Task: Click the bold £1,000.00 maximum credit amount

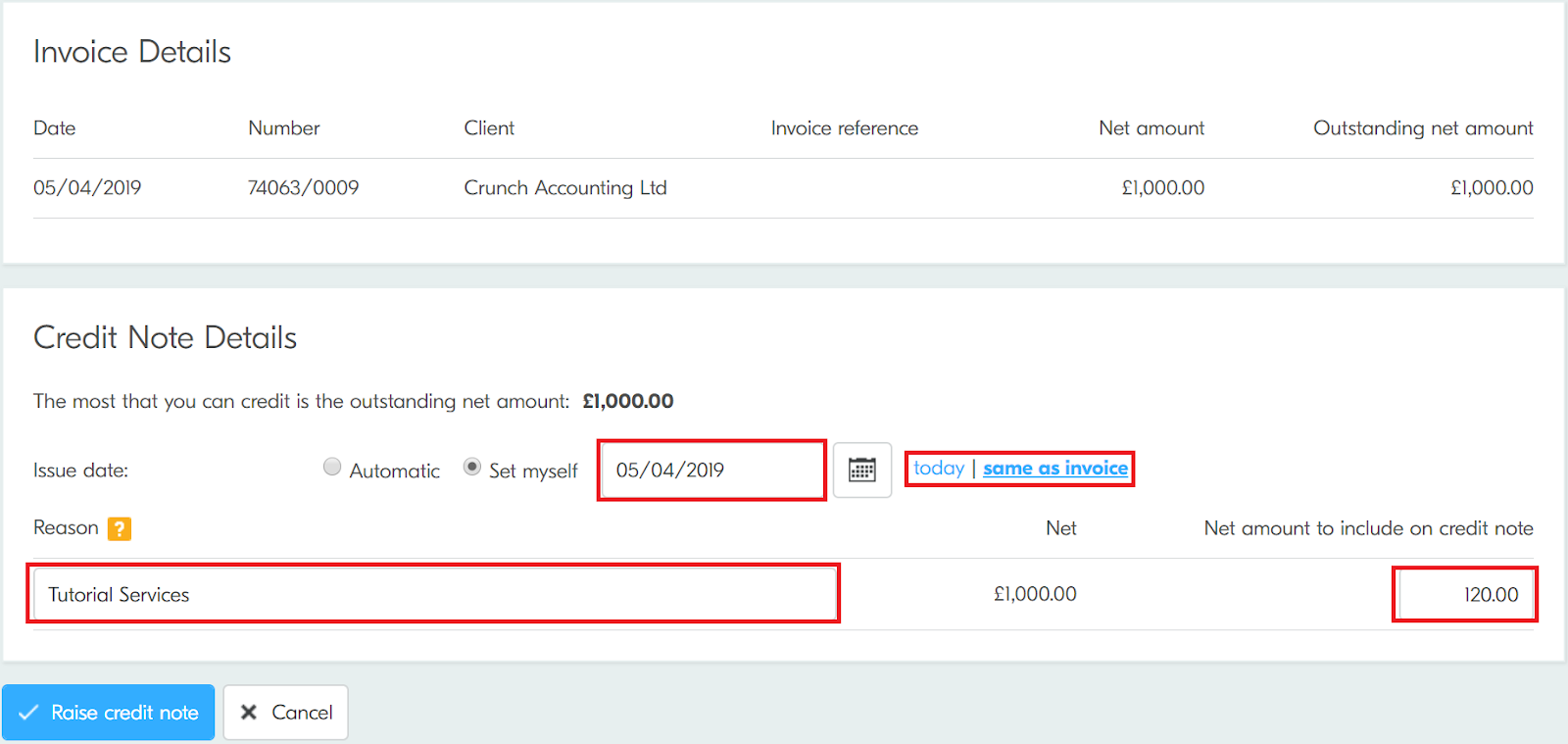Action: click(628, 401)
